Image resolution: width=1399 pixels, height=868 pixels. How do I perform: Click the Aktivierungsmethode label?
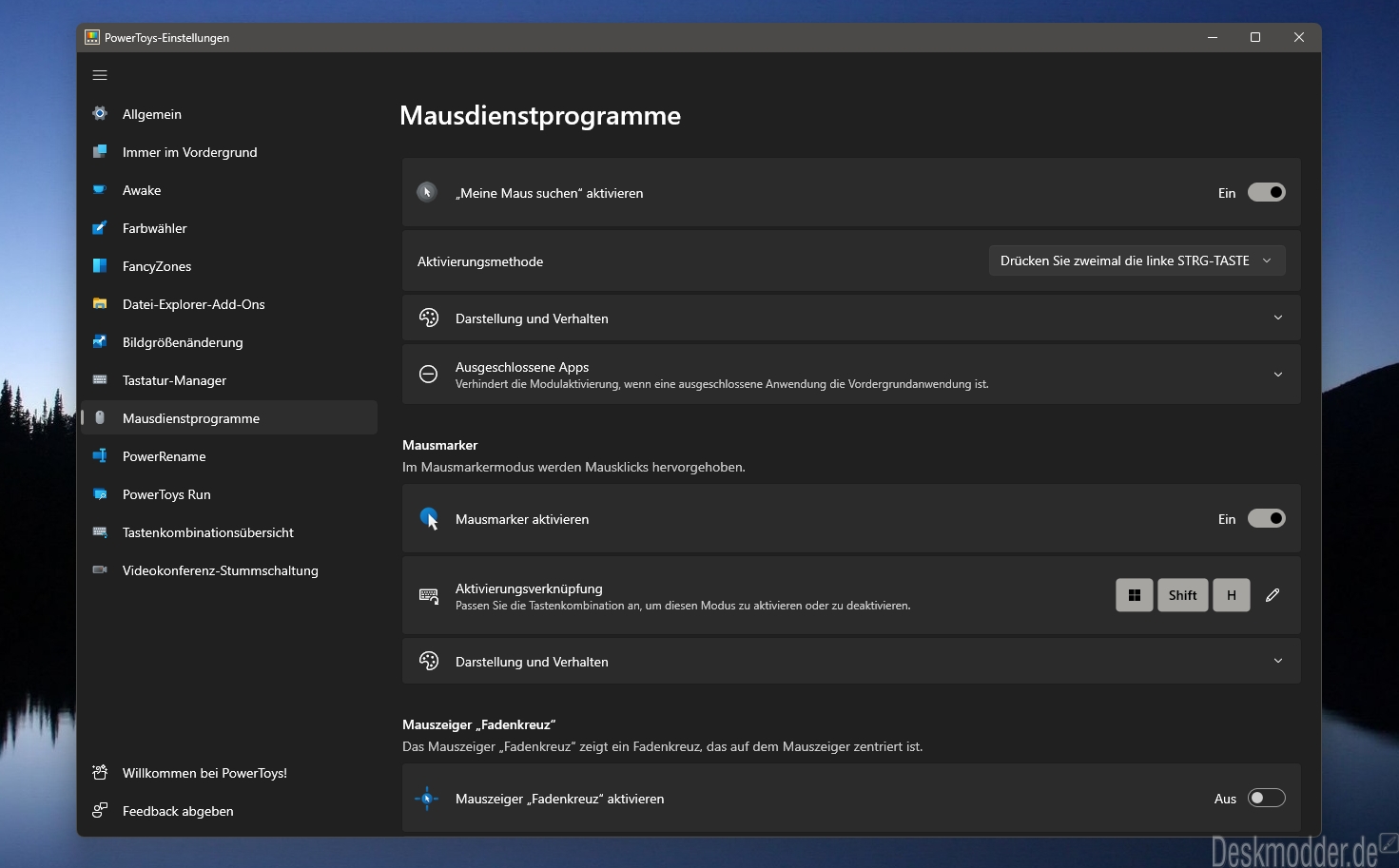point(480,261)
